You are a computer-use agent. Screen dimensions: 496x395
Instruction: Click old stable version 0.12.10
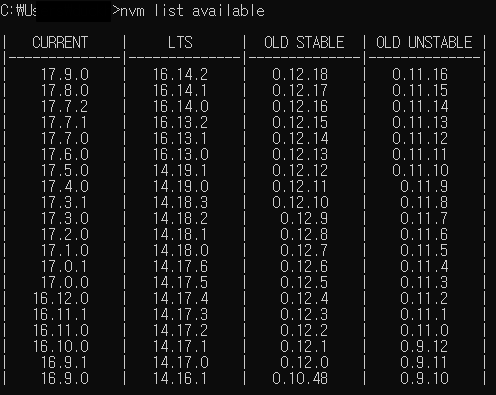tap(300, 202)
